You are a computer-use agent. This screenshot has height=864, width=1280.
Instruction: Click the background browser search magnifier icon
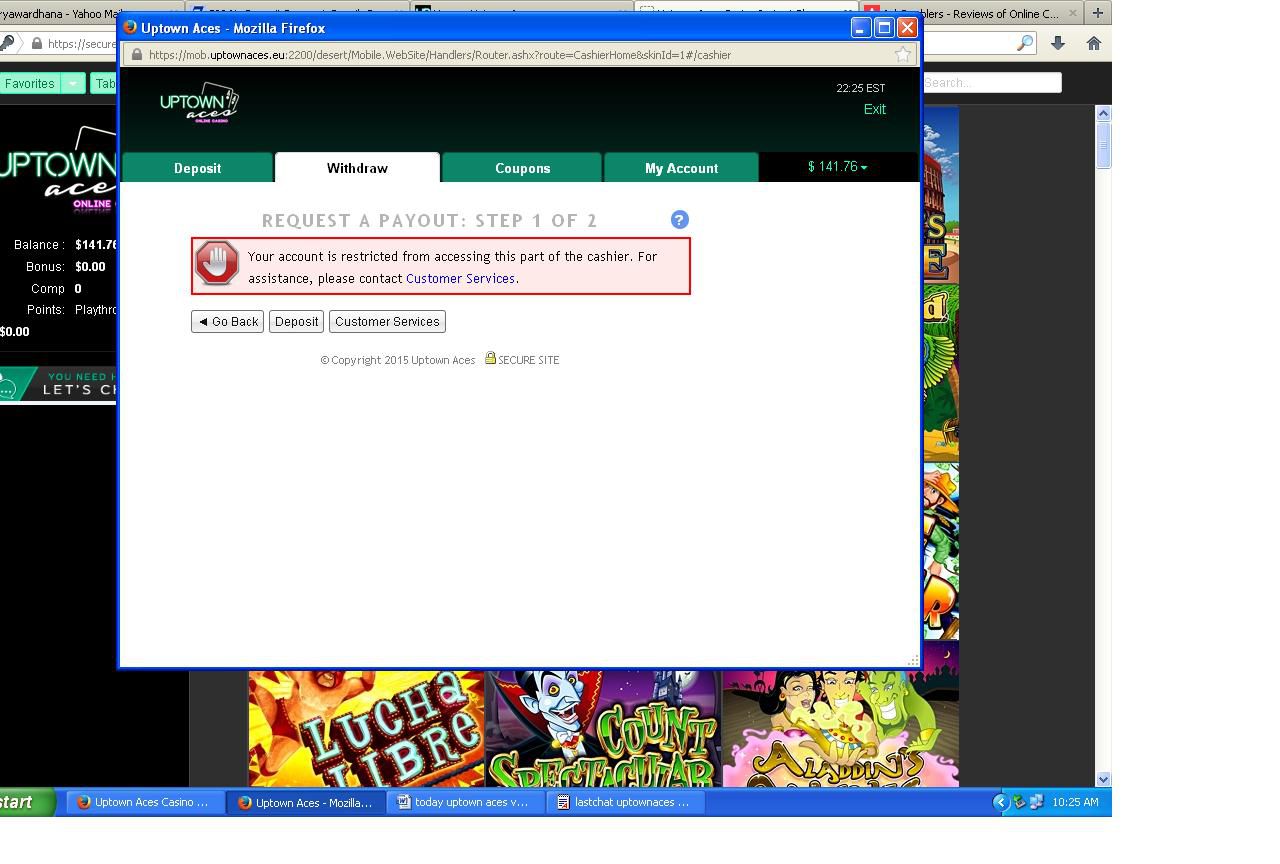point(1025,43)
